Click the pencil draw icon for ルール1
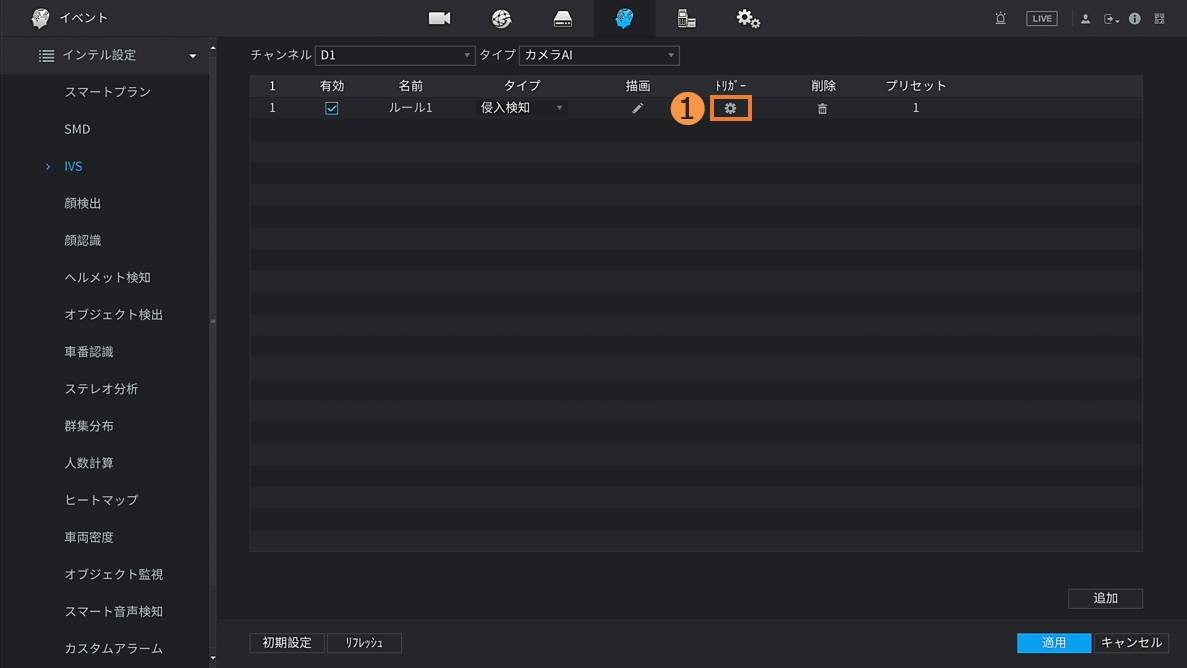Viewport: 1187px width, 668px height. tap(637, 108)
